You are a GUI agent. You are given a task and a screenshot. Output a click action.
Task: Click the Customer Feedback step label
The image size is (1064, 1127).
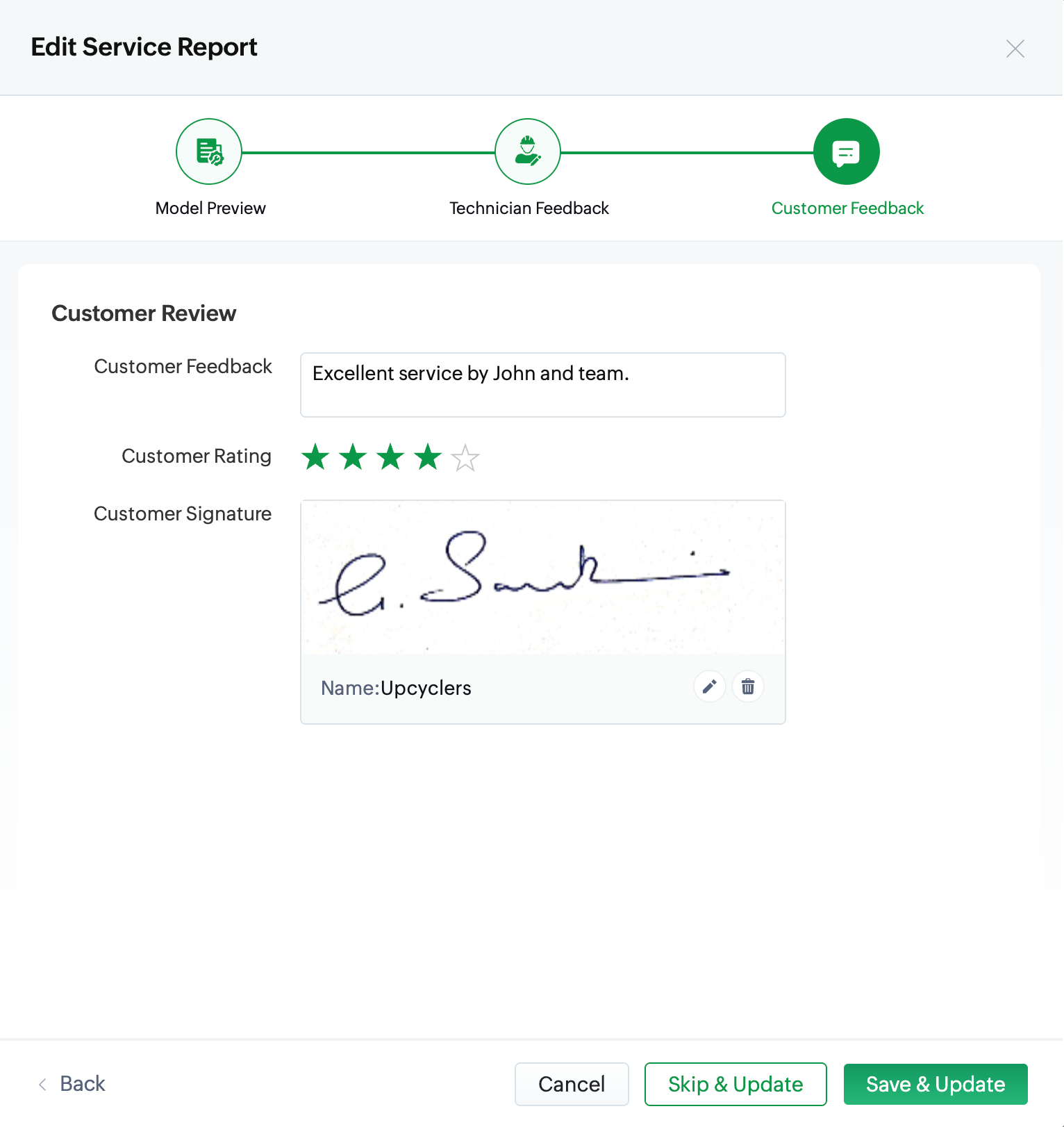(x=847, y=208)
